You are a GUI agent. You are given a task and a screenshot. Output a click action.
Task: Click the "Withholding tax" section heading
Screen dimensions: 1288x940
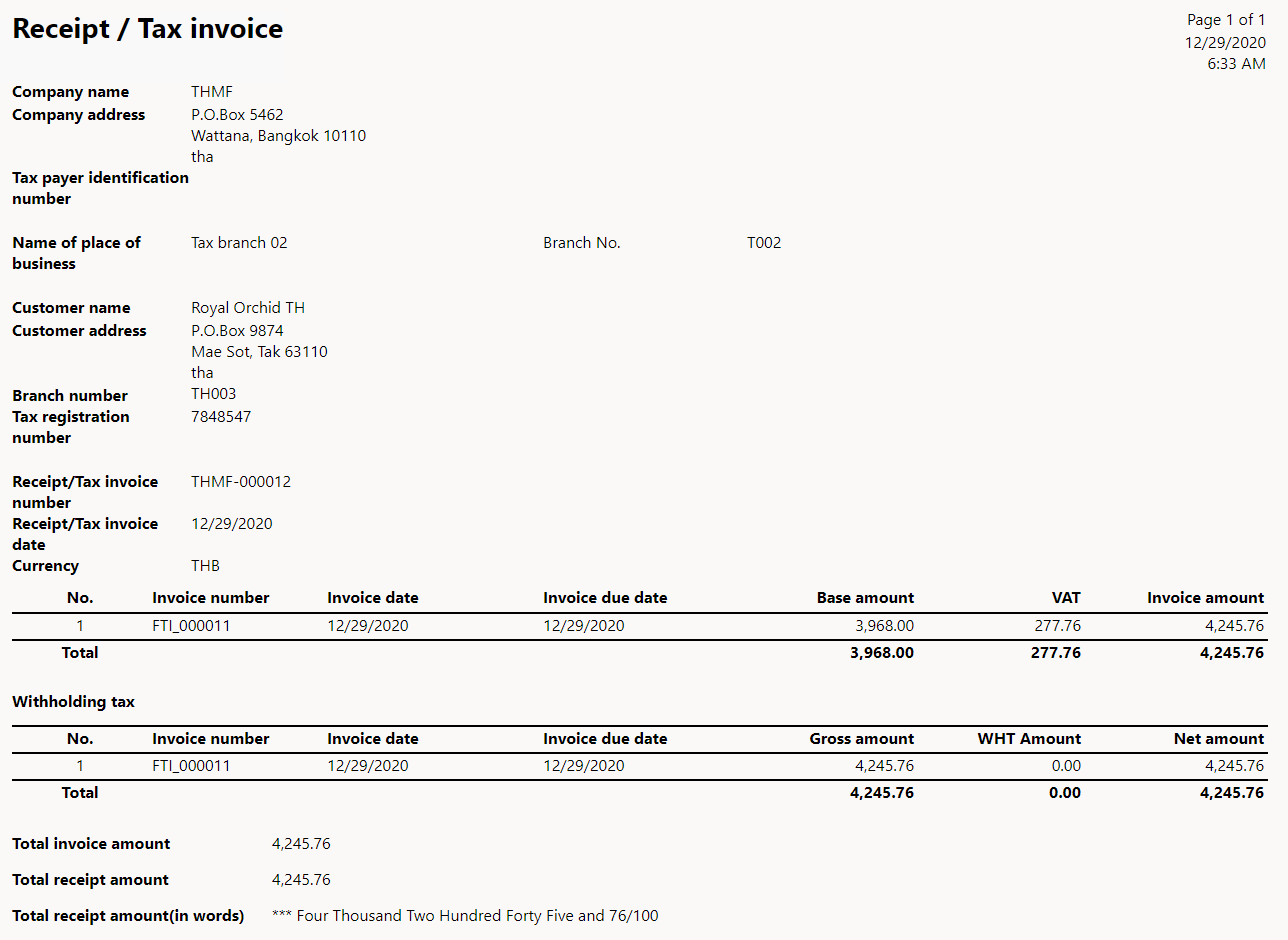tap(73, 702)
